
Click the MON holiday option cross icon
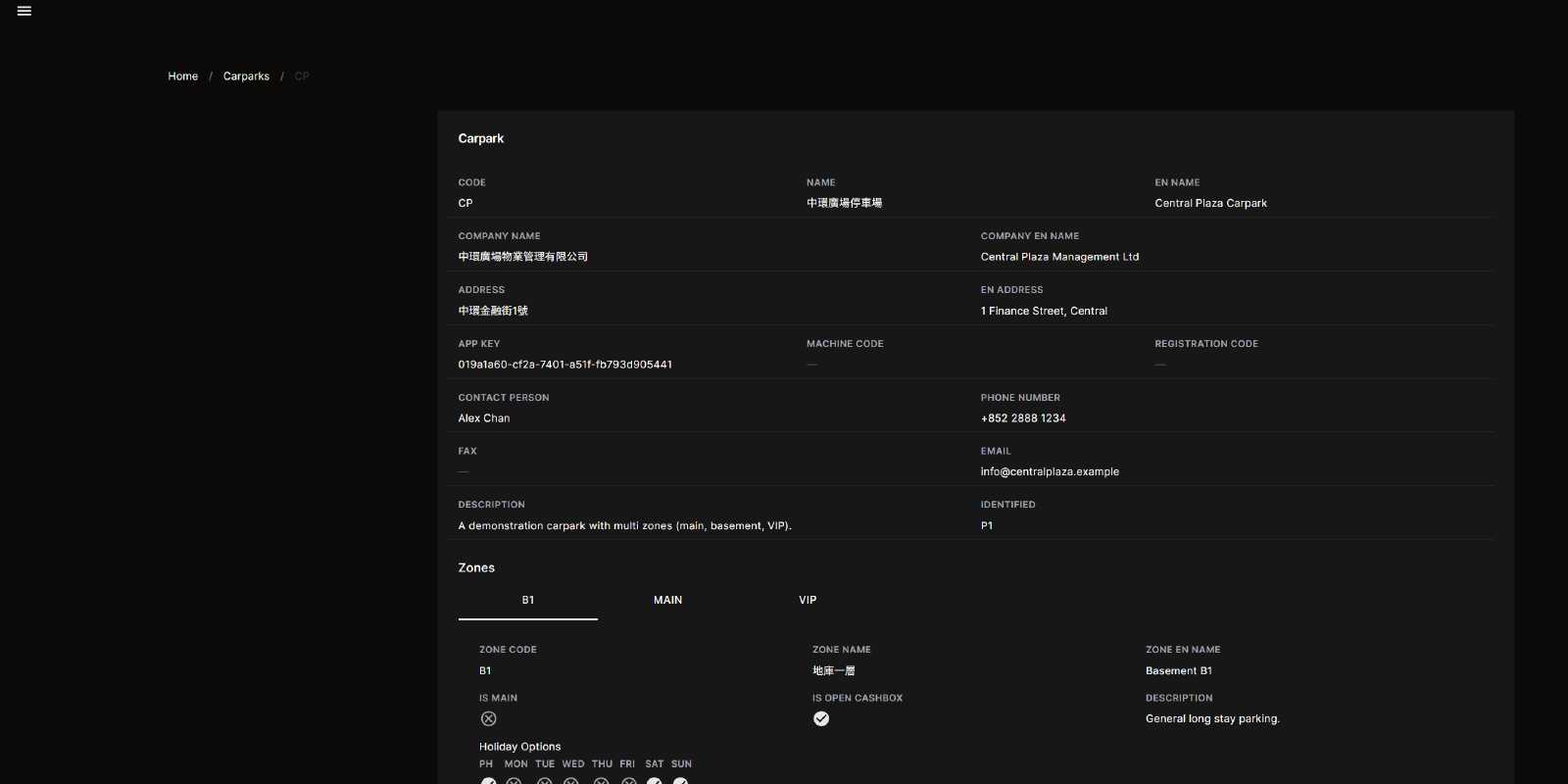514,781
